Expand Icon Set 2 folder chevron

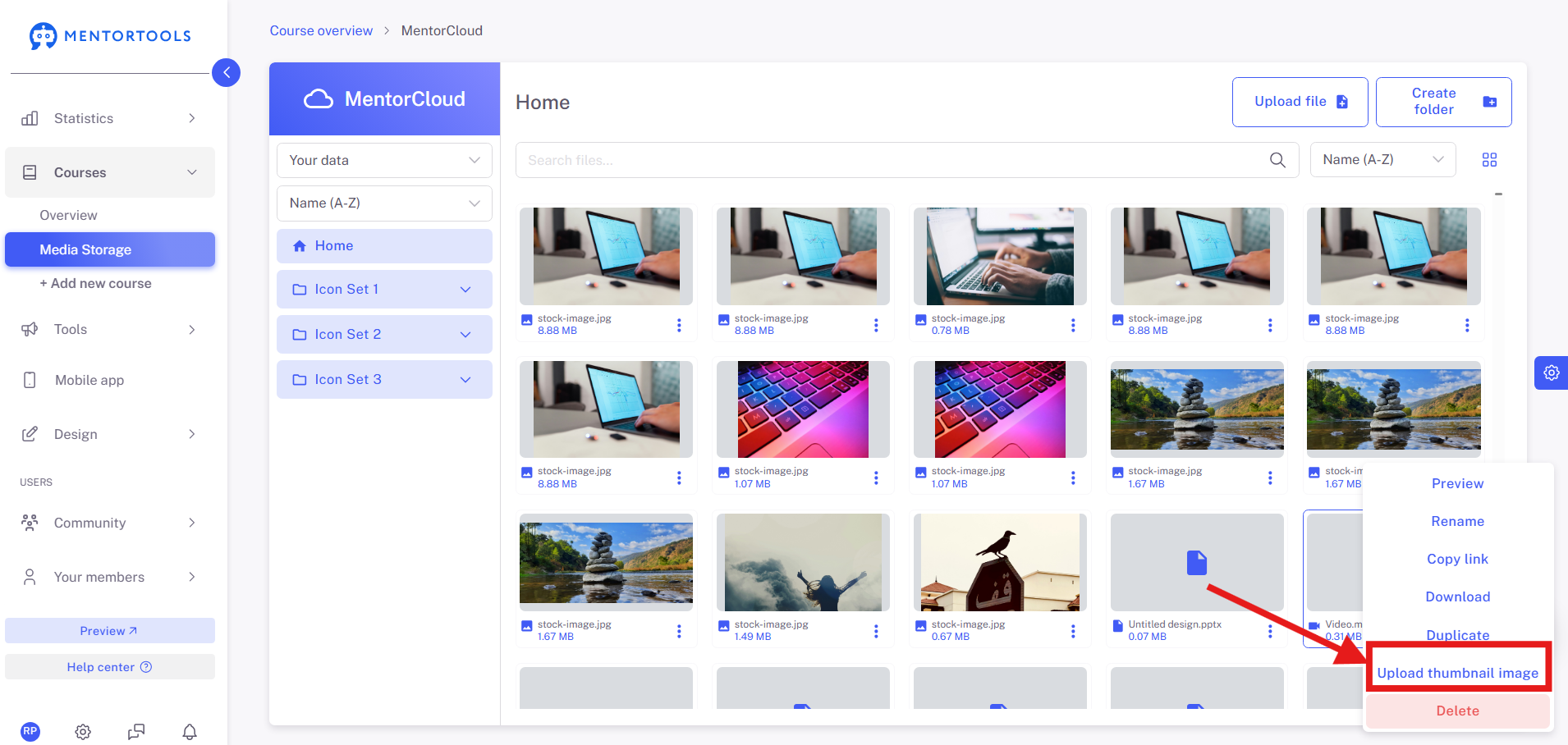tap(465, 335)
